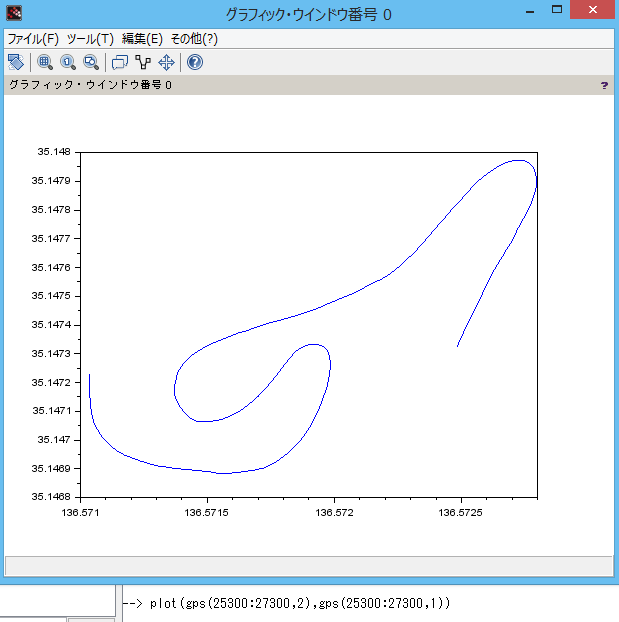Click the x-axis label 136.5725
Viewport: 619px width, 622px height.
point(460,513)
